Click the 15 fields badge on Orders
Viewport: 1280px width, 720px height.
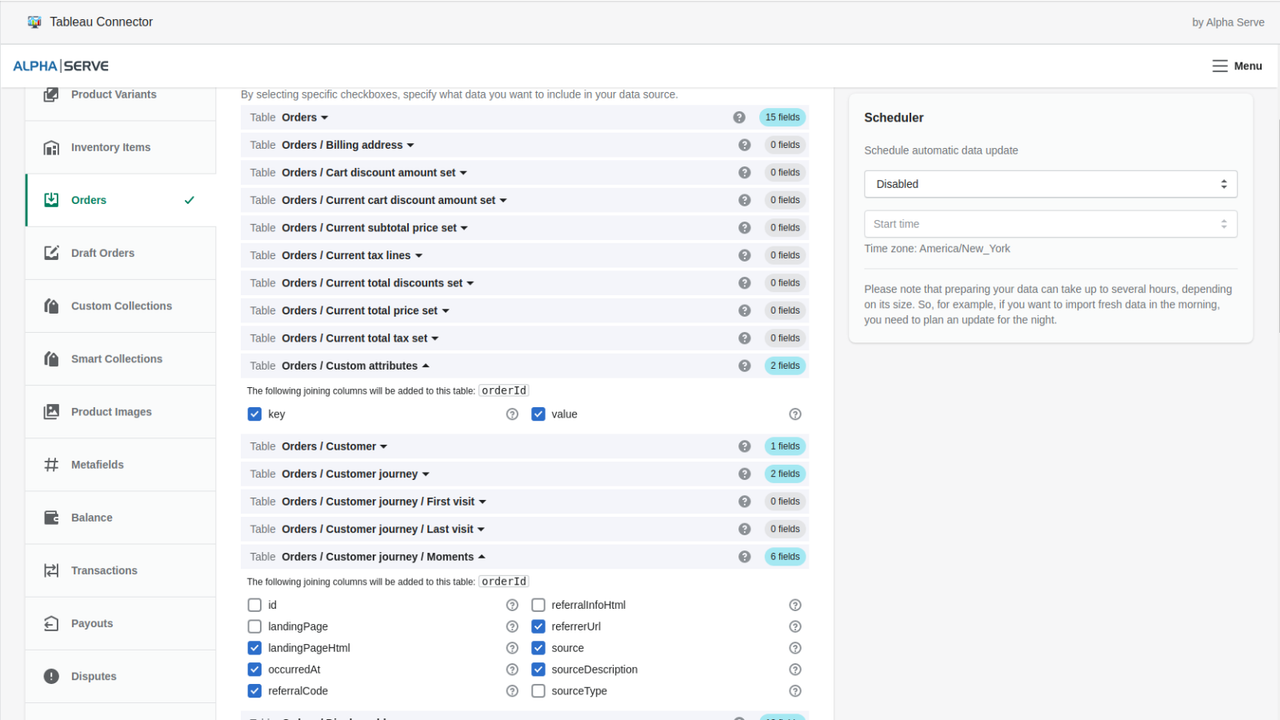(x=782, y=117)
